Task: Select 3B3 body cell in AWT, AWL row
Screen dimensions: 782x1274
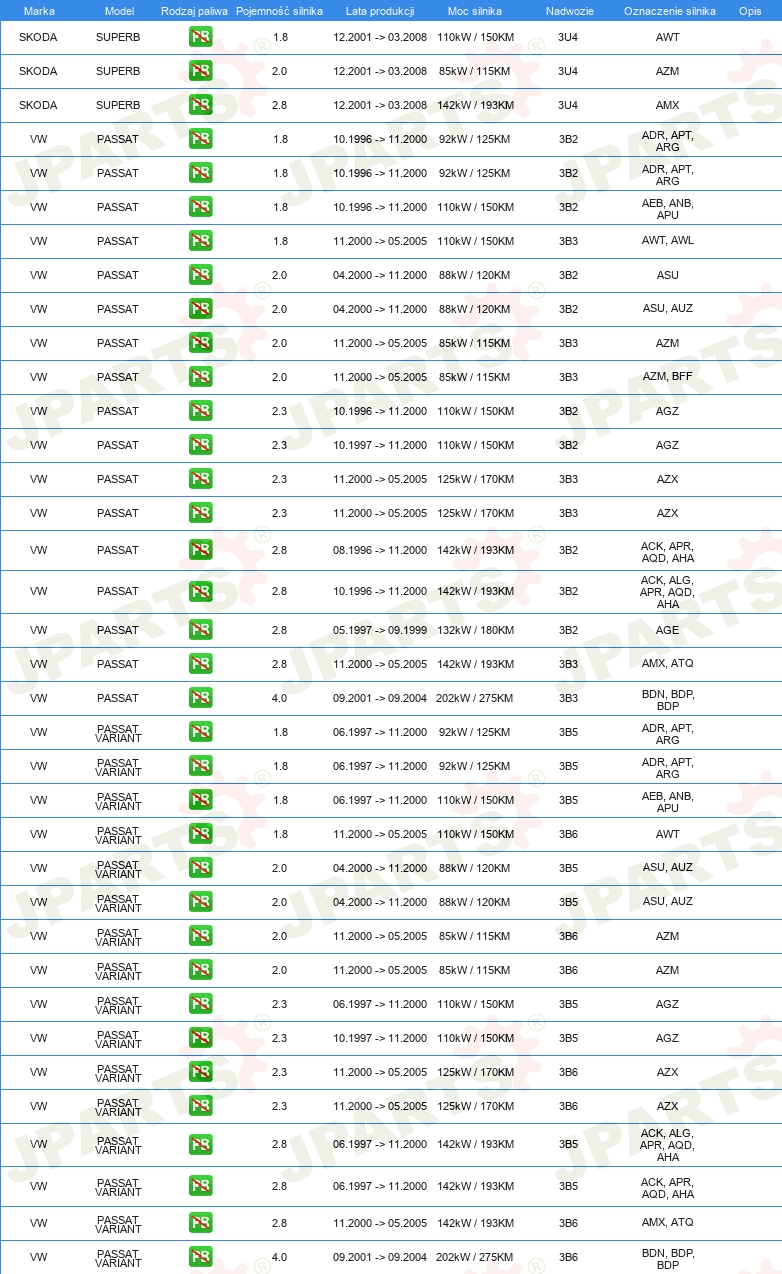Action: click(568, 241)
